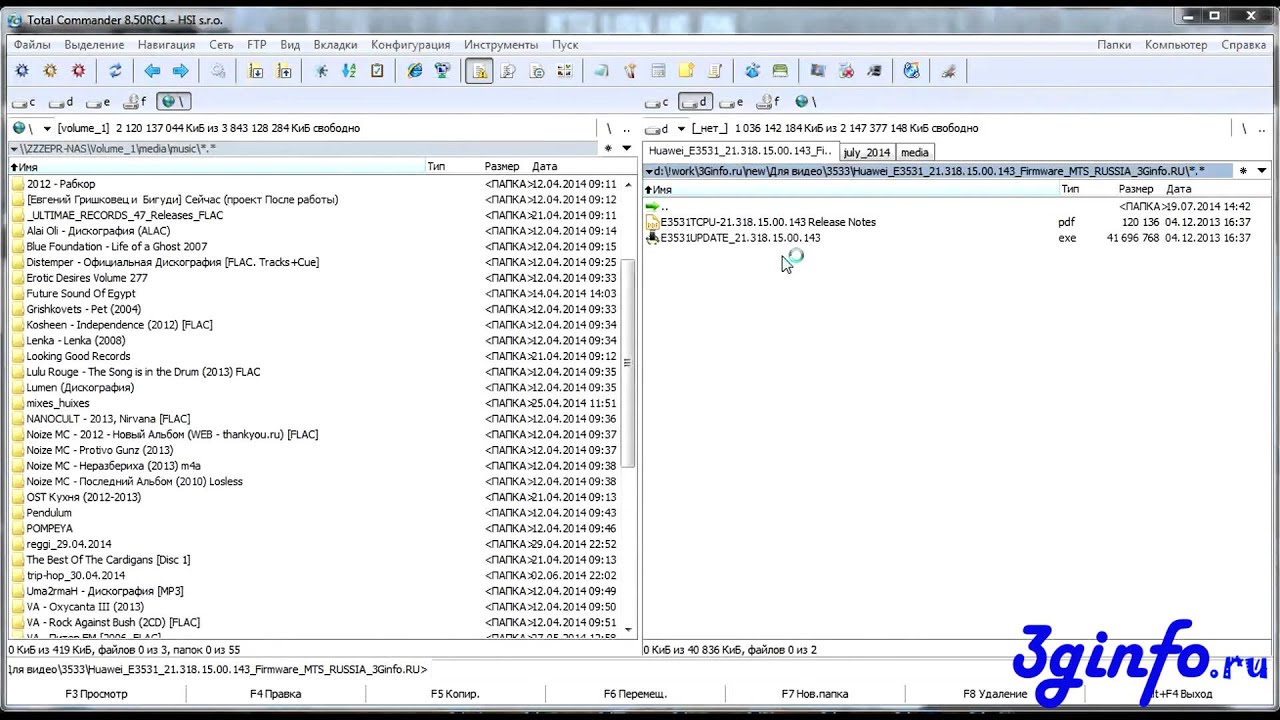Click the F5 Копир. button
This screenshot has height=720, width=1280.
pos(455,694)
